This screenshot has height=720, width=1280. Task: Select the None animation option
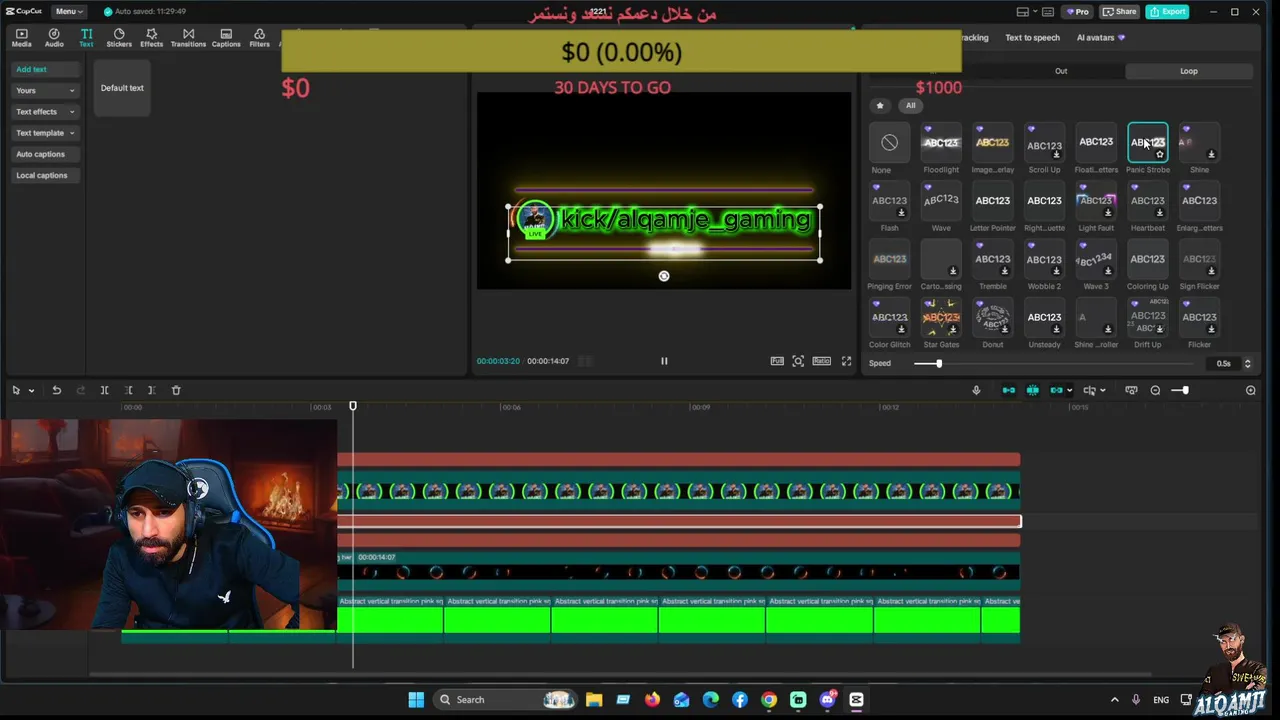coord(889,143)
